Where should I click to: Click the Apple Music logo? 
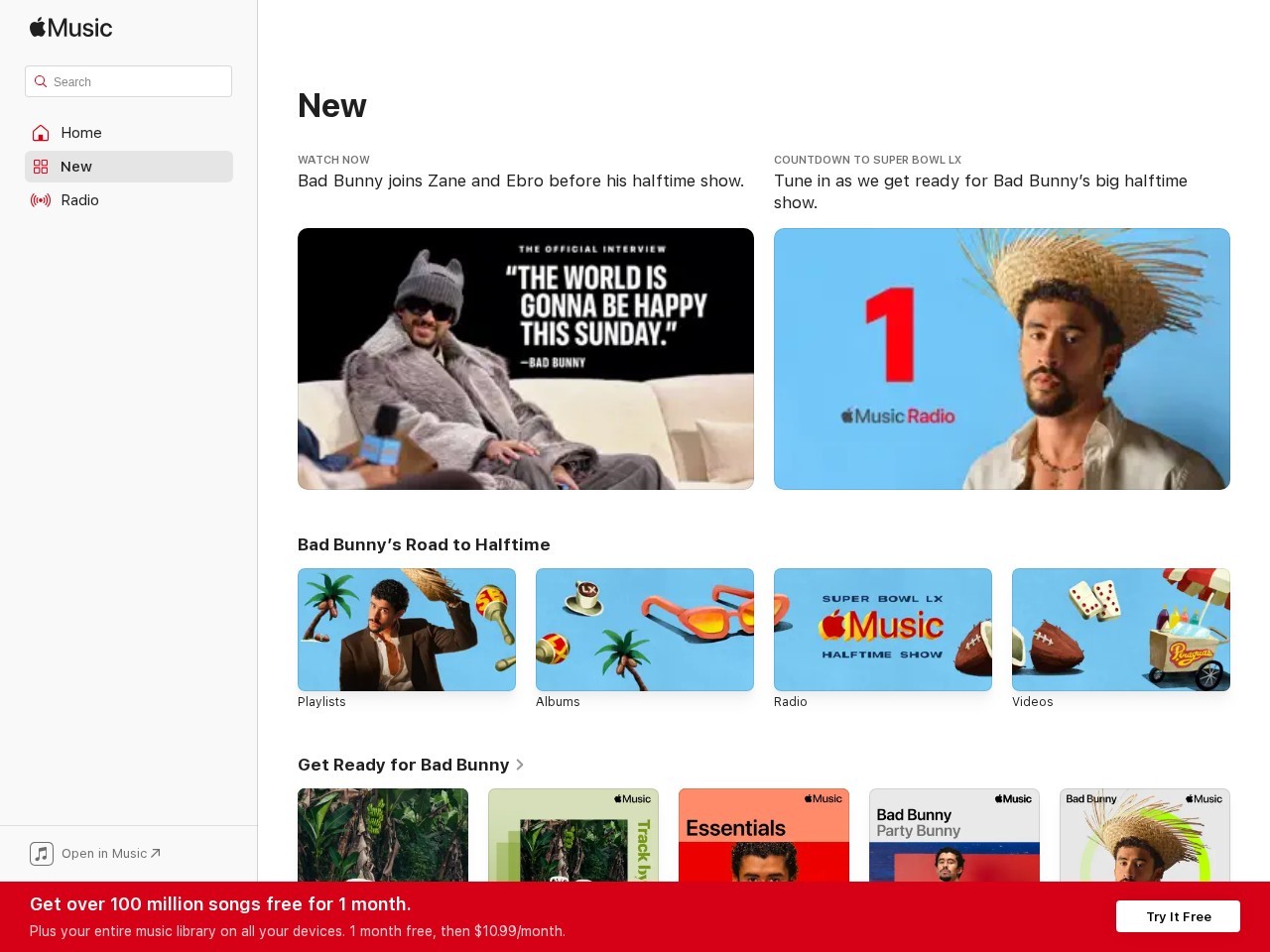click(x=69, y=28)
